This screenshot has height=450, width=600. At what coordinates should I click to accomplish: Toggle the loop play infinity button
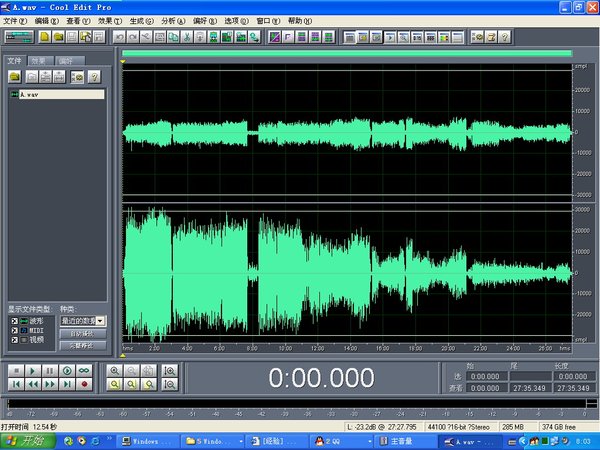click(84, 370)
